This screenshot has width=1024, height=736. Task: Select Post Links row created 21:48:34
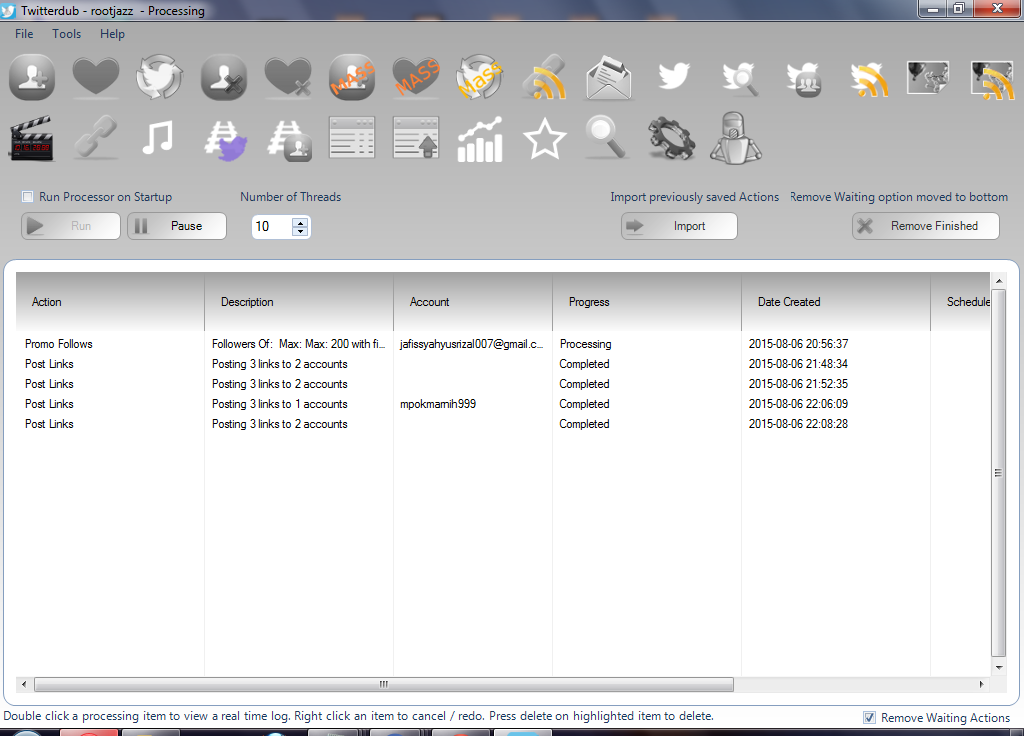point(503,364)
